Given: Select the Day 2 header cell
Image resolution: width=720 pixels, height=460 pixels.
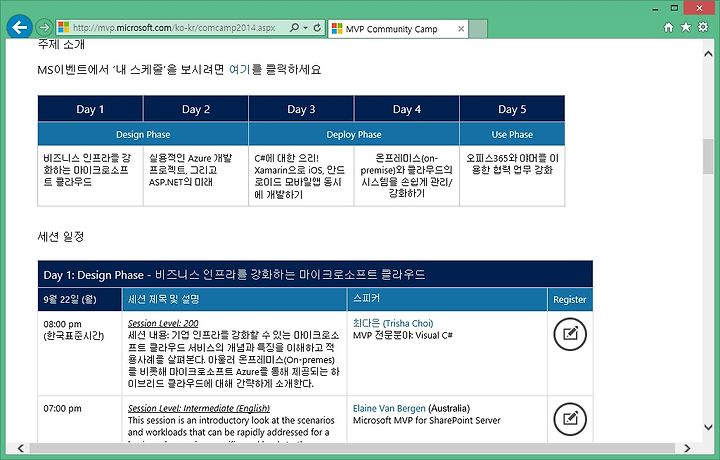Looking at the screenshot, I should tap(196, 109).
